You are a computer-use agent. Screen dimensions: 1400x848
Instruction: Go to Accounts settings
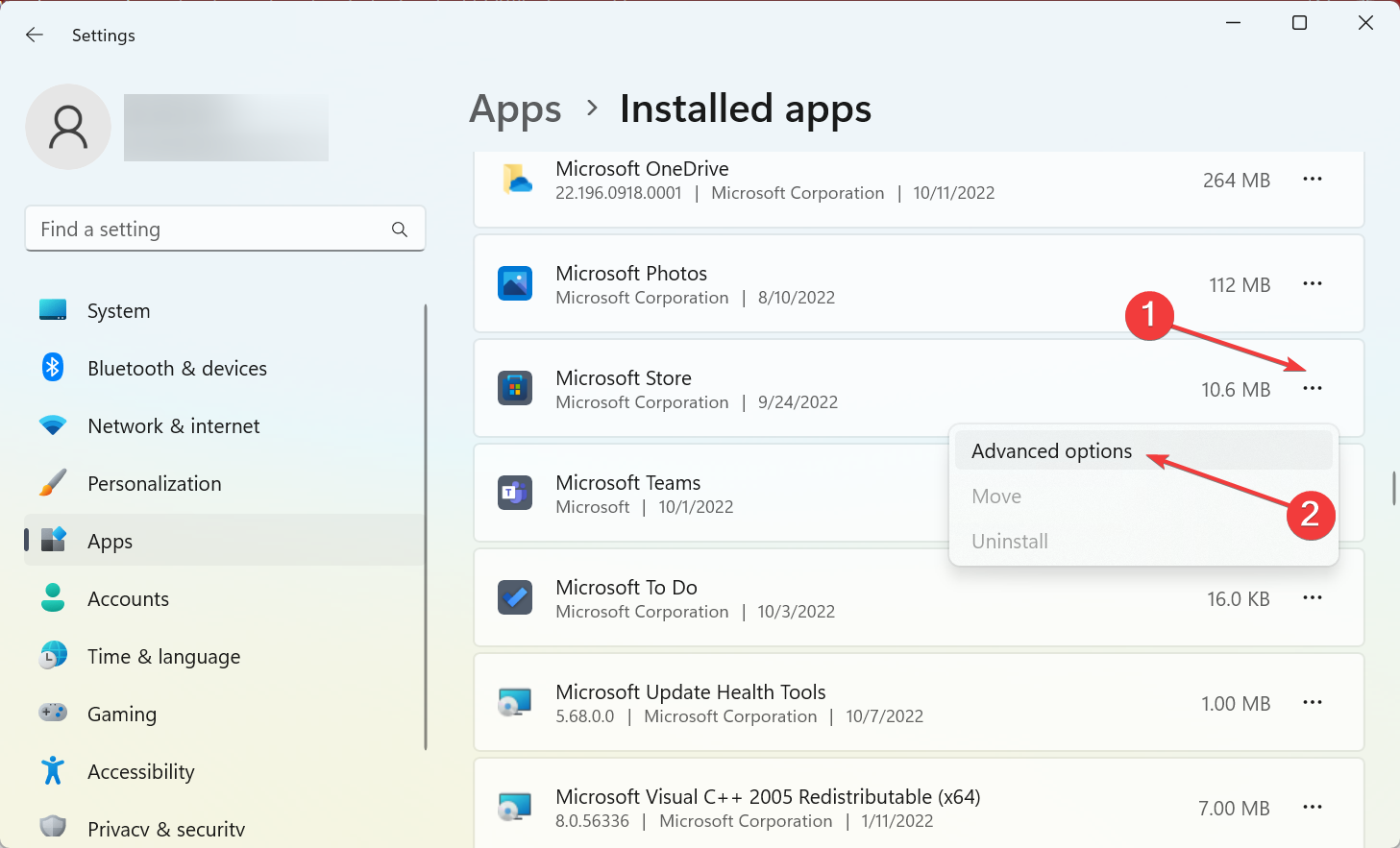point(224,599)
